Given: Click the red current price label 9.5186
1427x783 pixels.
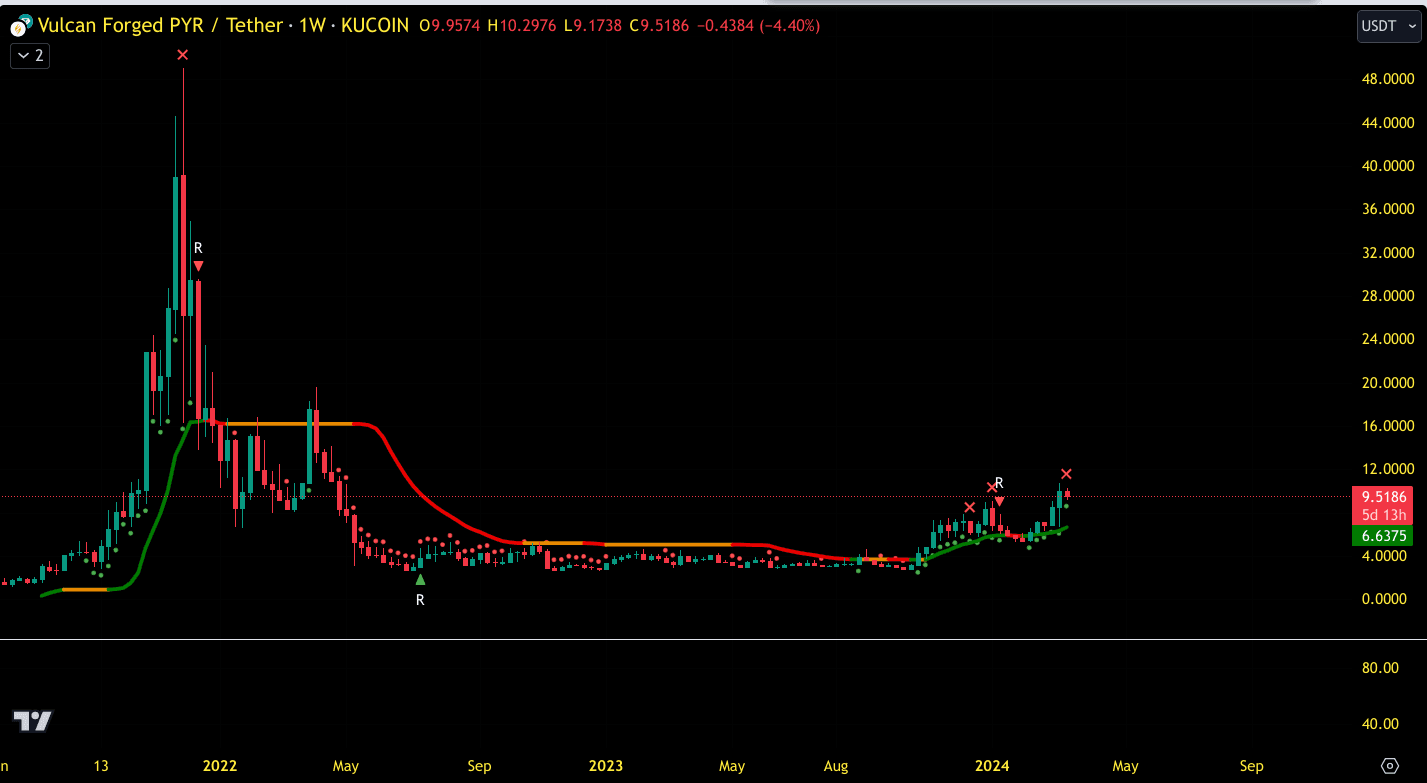Looking at the screenshot, I should (x=1381, y=496).
